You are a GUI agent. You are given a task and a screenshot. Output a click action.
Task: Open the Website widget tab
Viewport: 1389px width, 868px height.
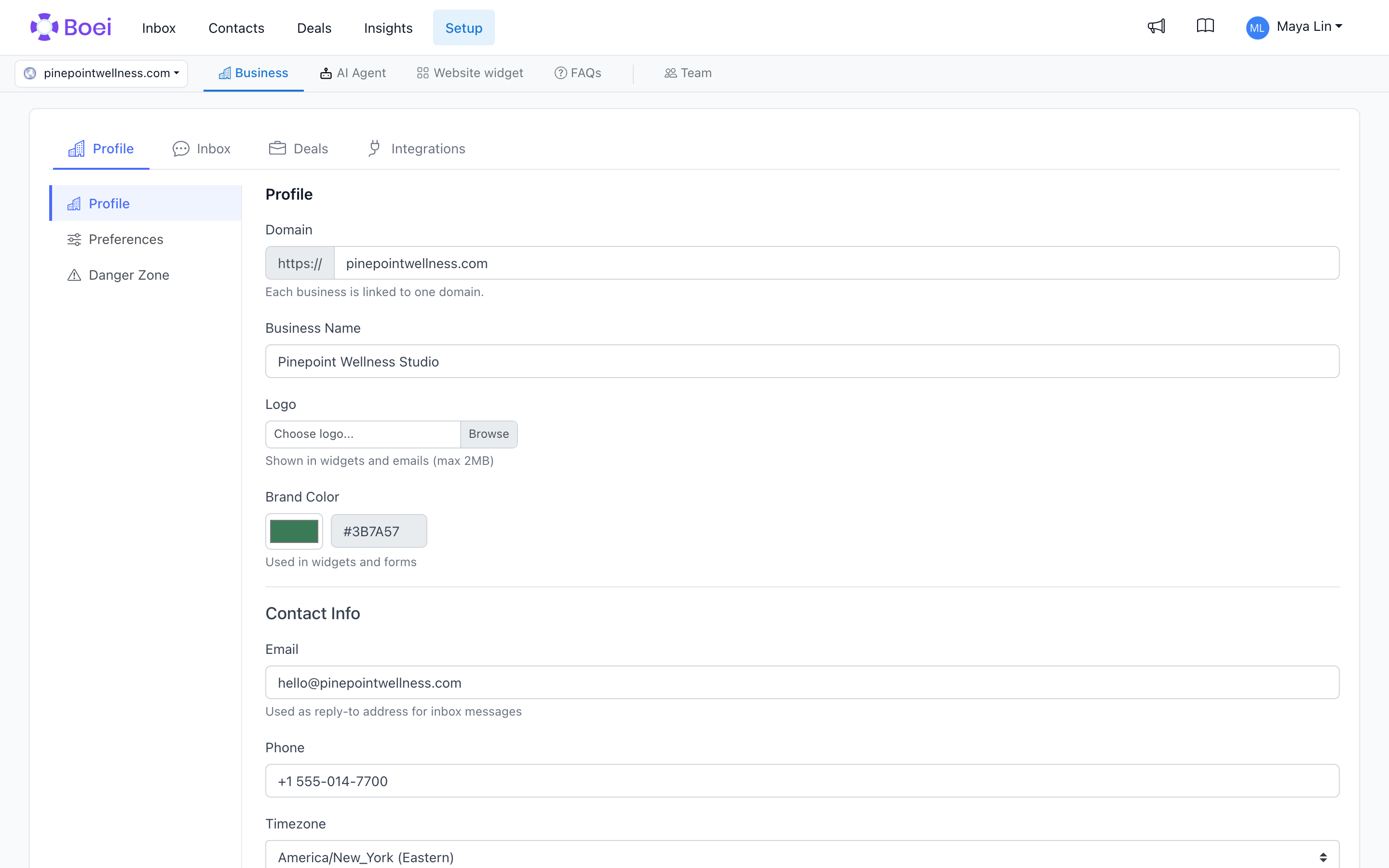[x=469, y=73]
